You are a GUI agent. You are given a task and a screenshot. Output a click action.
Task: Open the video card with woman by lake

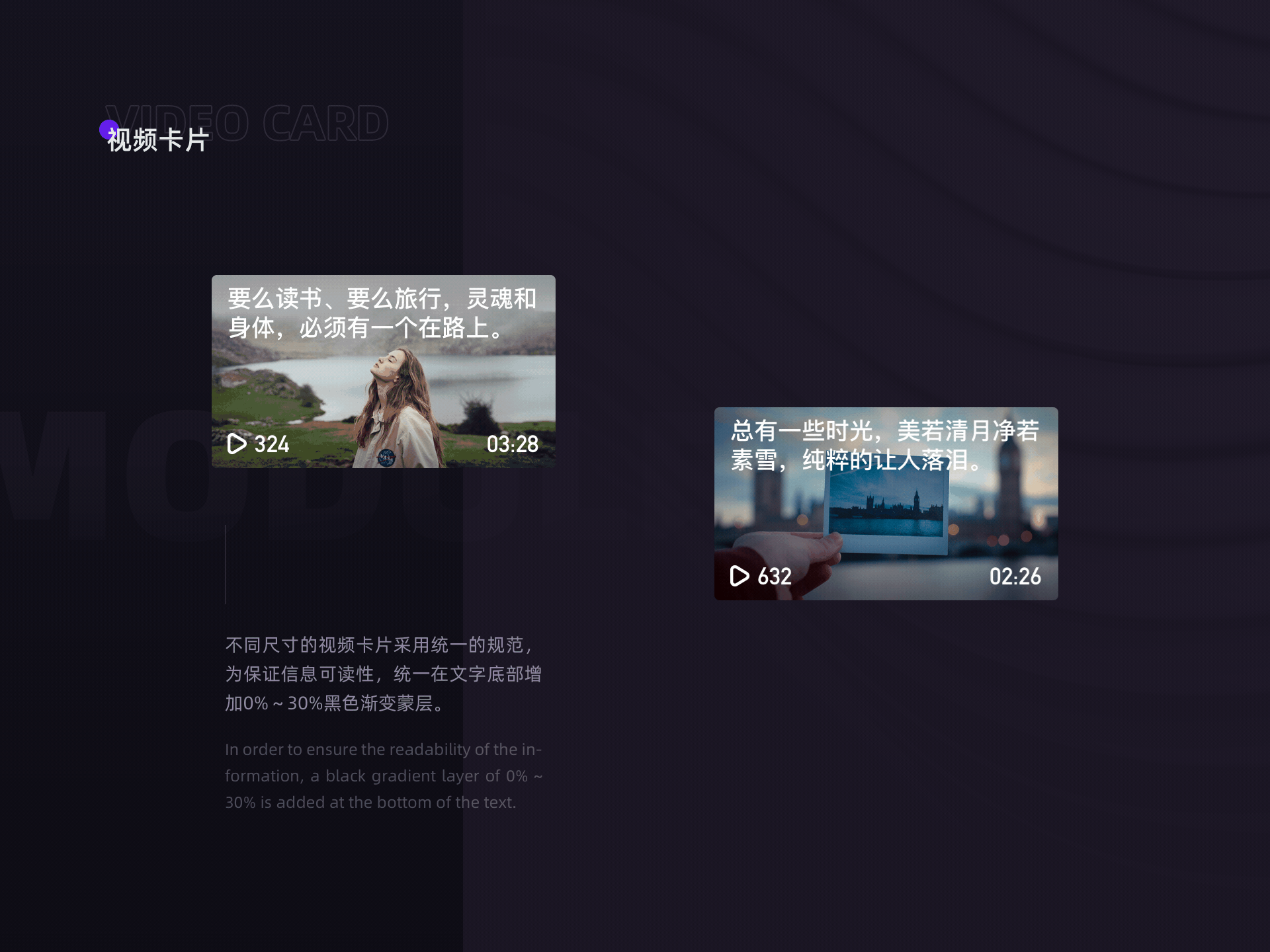[384, 372]
